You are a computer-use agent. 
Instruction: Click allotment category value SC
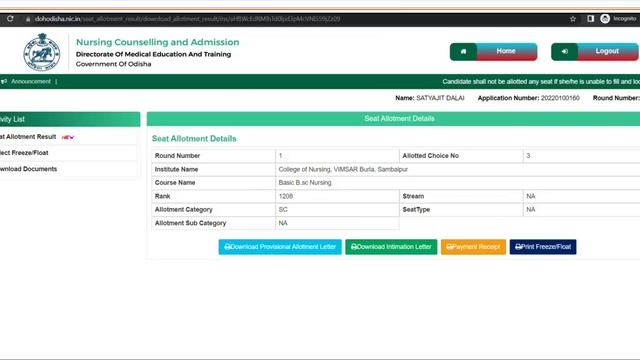tap(283, 210)
